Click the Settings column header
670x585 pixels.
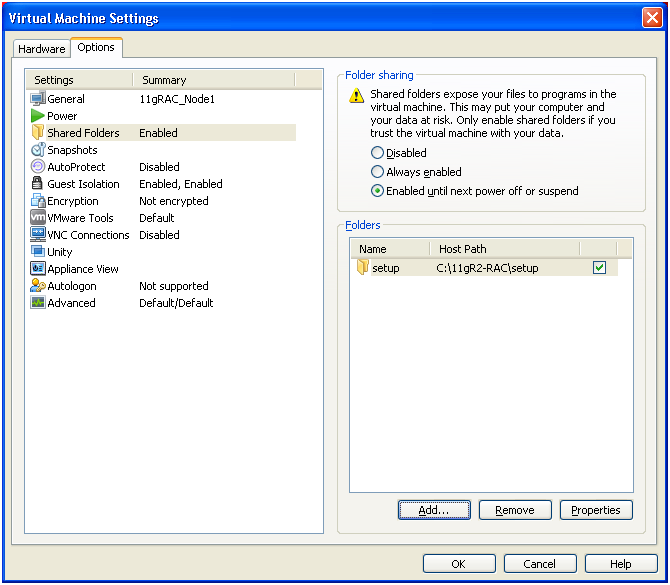[x=79, y=80]
